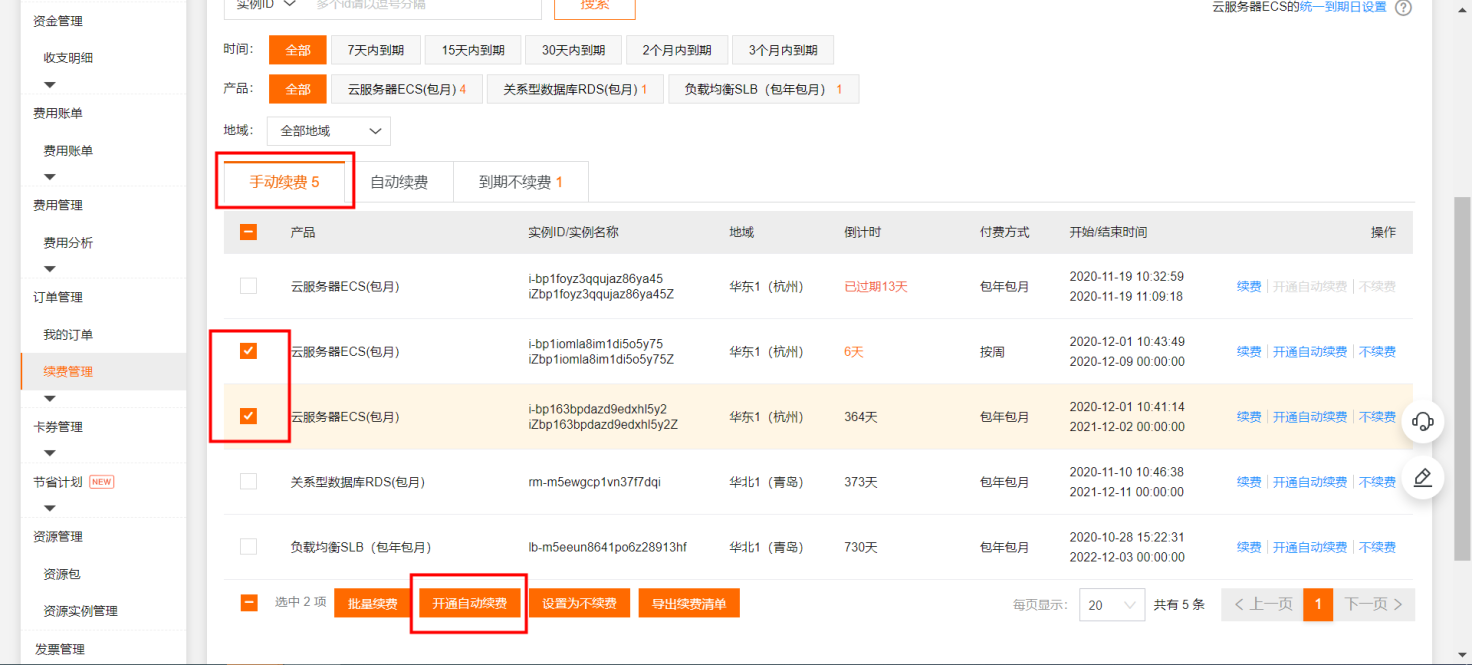Click the 批量续费 button
This screenshot has width=1472, height=665.
(372, 603)
